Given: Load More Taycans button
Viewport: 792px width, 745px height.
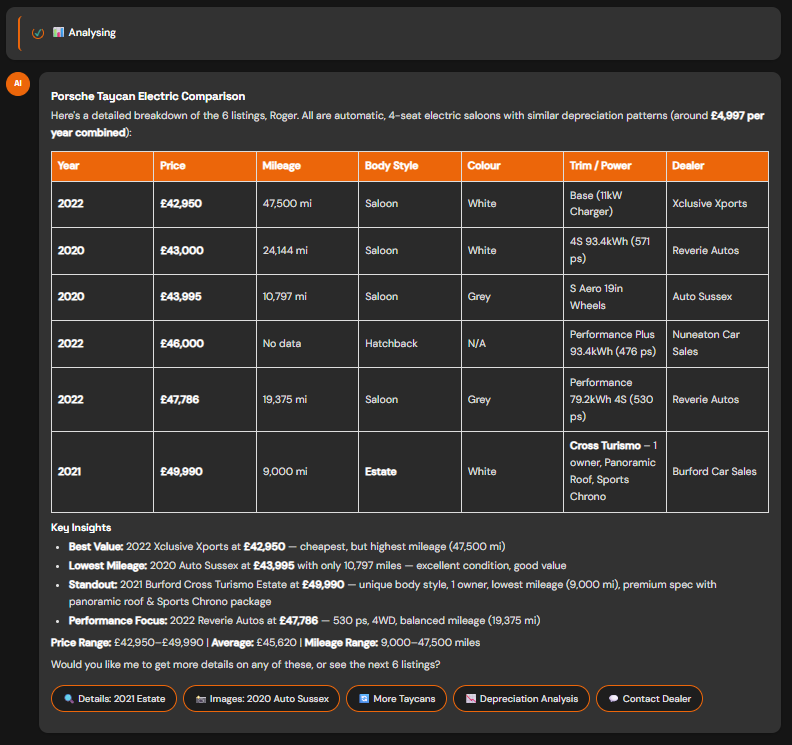Looking at the screenshot, I should pos(397,699).
